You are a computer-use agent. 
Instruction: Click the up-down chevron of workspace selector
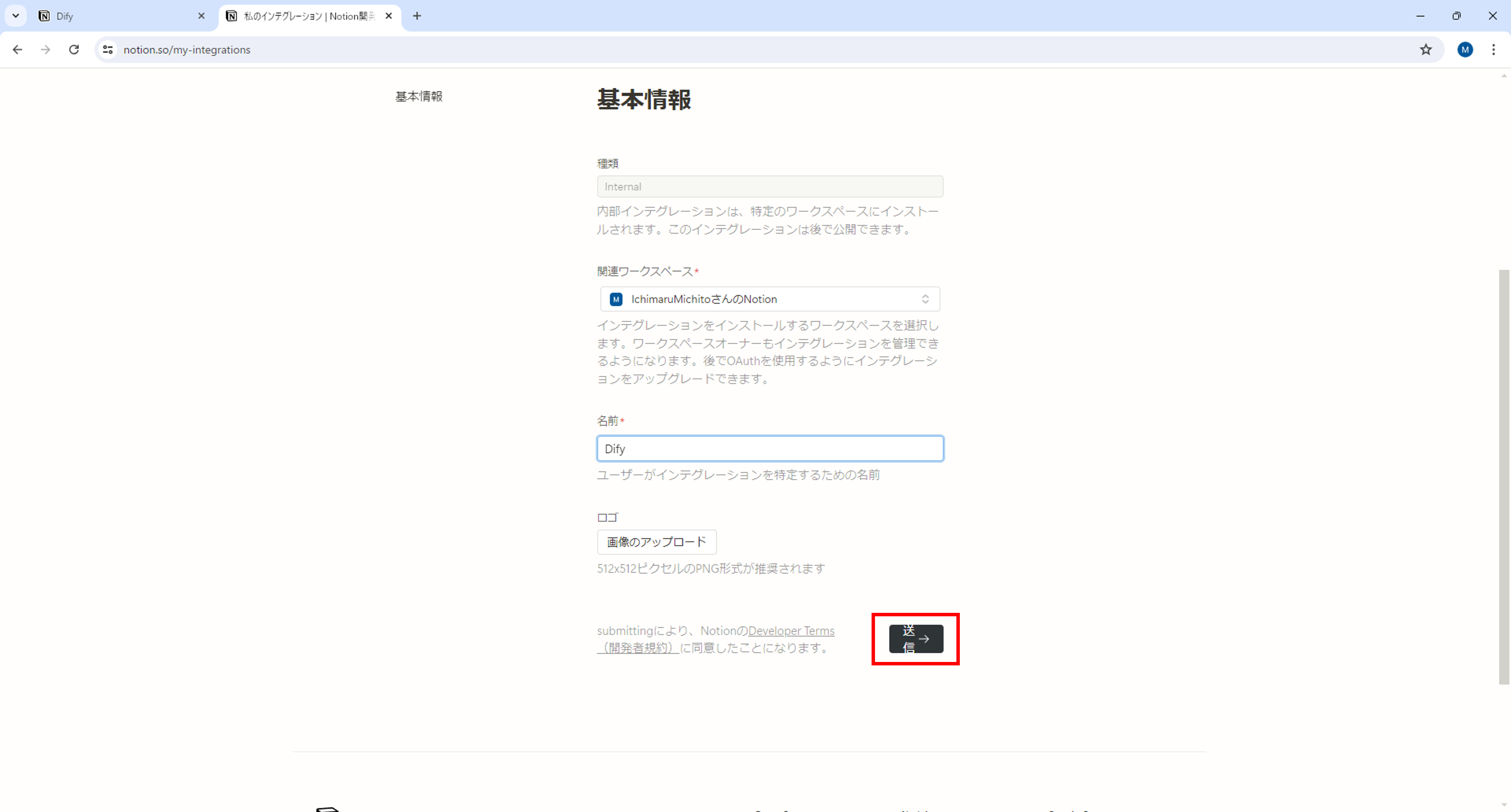[x=925, y=299]
